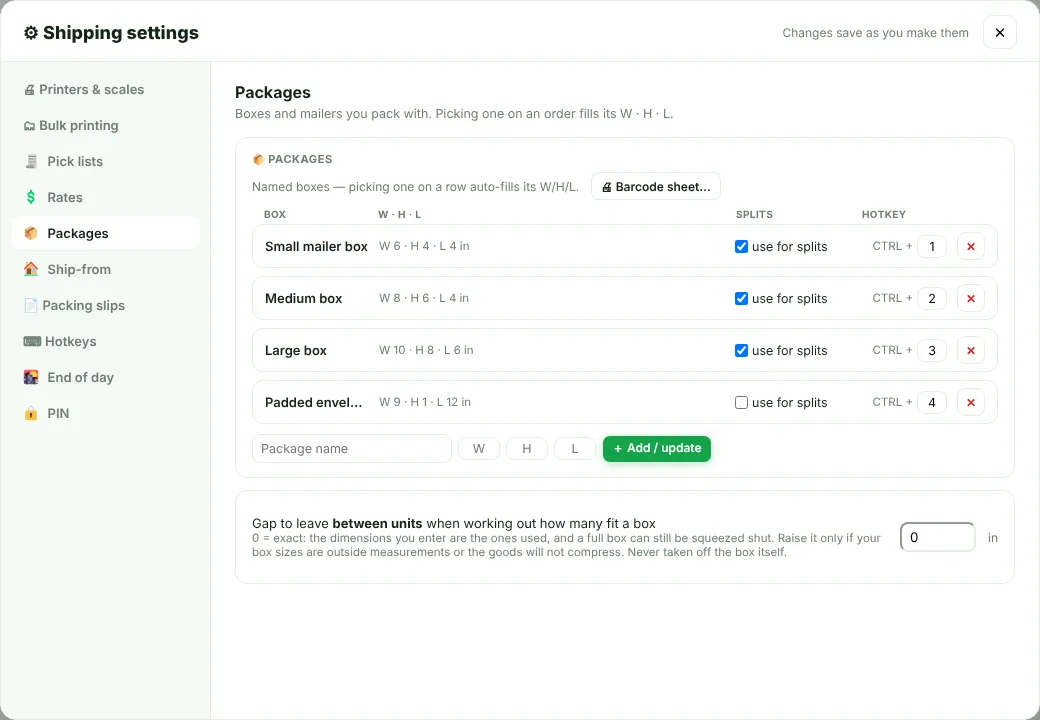Image resolution: width=1040 pixels, height=720 pixels.
Task: Click the gap between units input
Action: point(937,537)
